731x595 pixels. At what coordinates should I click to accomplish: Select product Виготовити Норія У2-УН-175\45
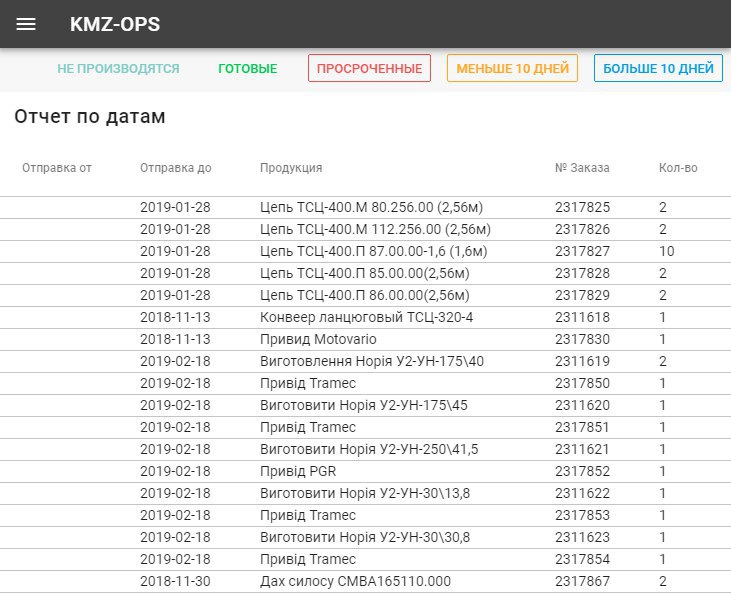click(x=364, y=405)
